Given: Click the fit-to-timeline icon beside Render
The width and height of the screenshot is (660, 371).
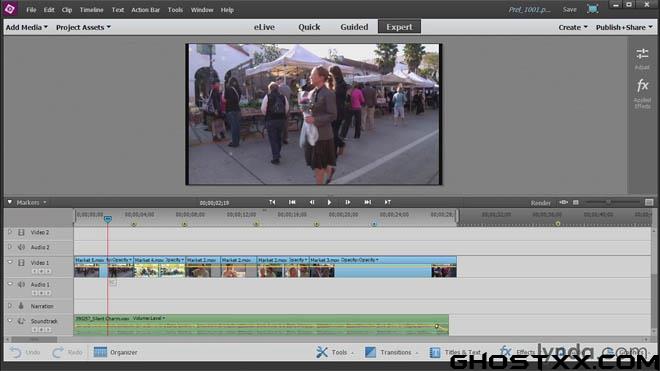Looking at the screenshot, I should click(x=563, y=203).
